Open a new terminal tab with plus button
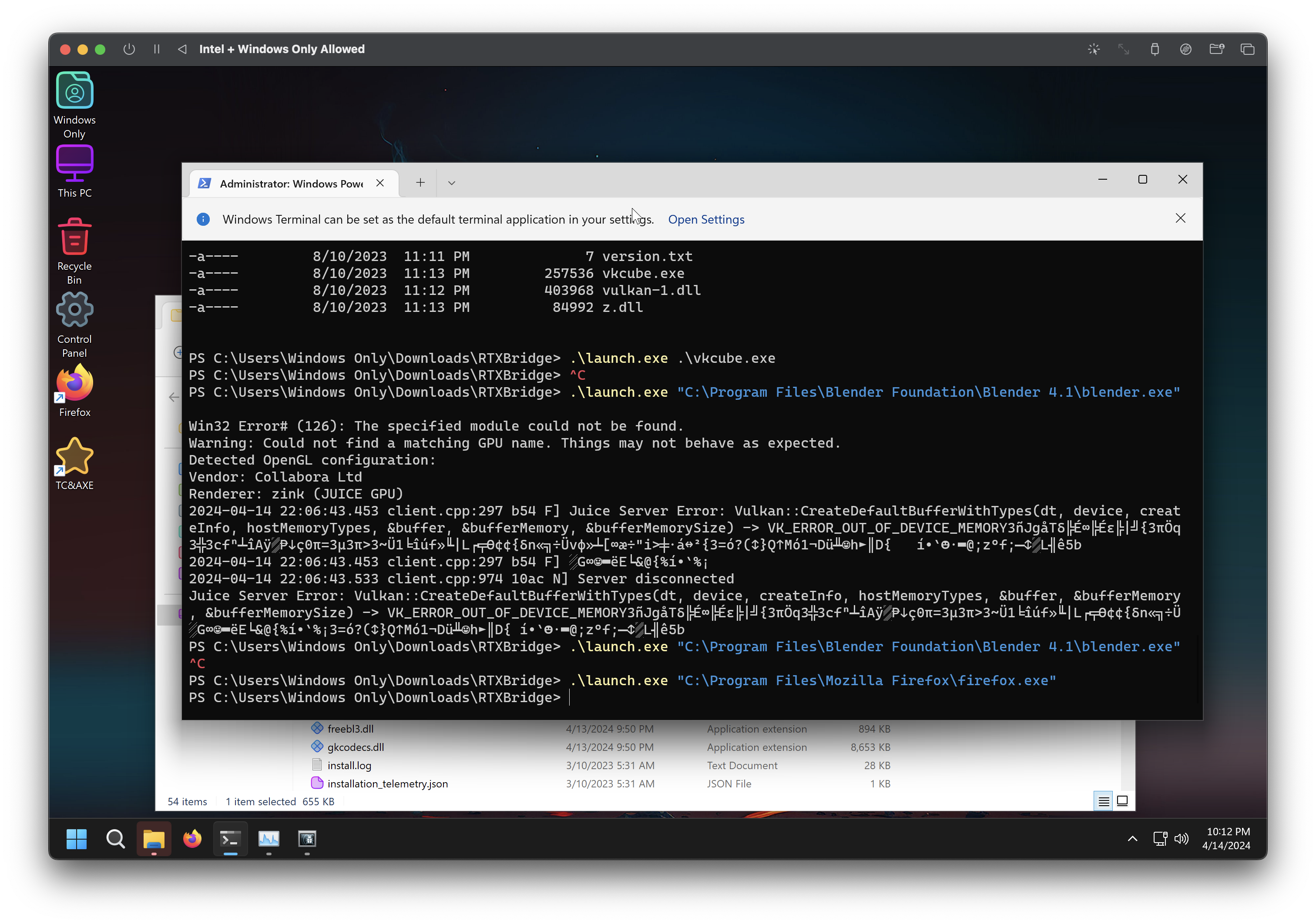 (420, 183)
